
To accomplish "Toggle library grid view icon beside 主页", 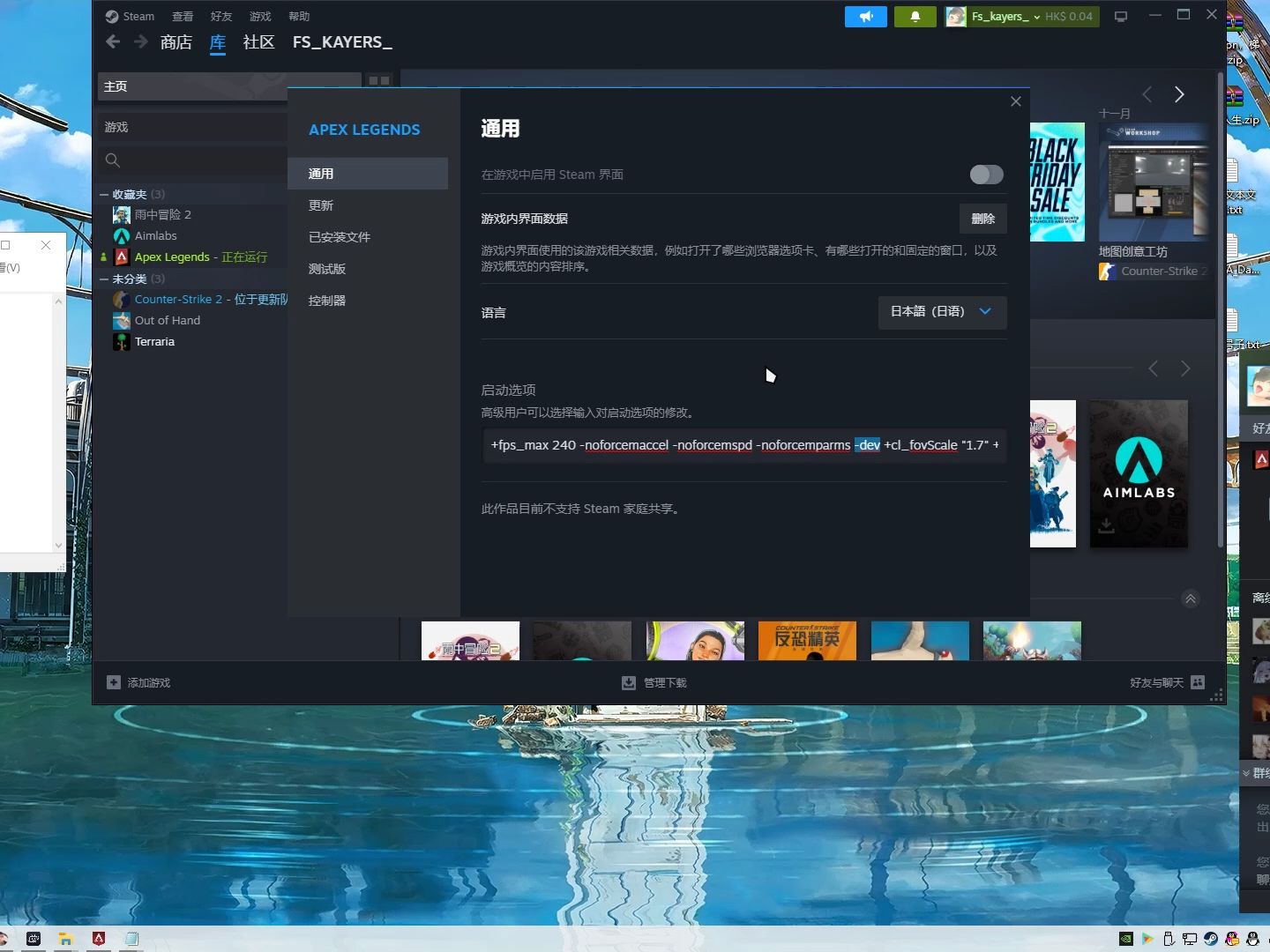I will pyautogui.click(x=379, y=80).
